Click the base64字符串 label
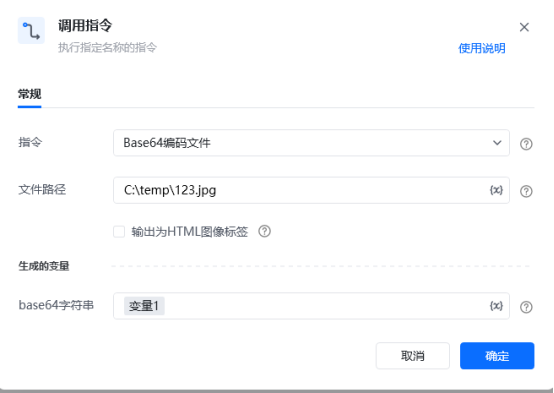This screenshot has width=554, height=393. pyautogui.click(x=56, y=305)
